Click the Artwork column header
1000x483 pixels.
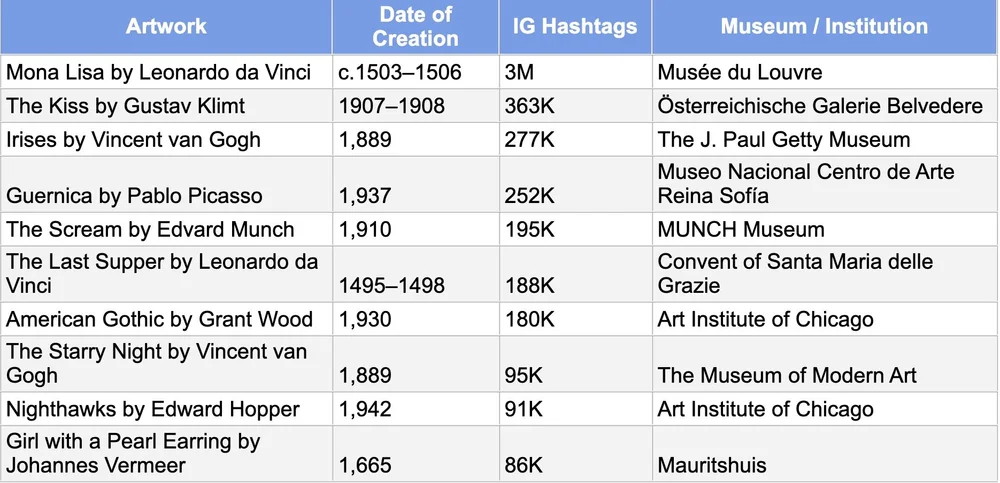tap(166, 27)
